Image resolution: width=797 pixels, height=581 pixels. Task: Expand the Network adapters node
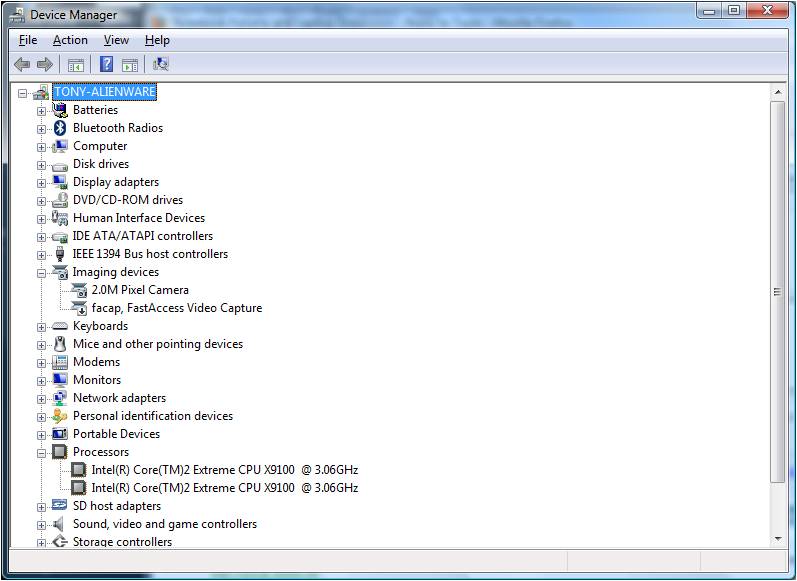(x=41, y=400)
